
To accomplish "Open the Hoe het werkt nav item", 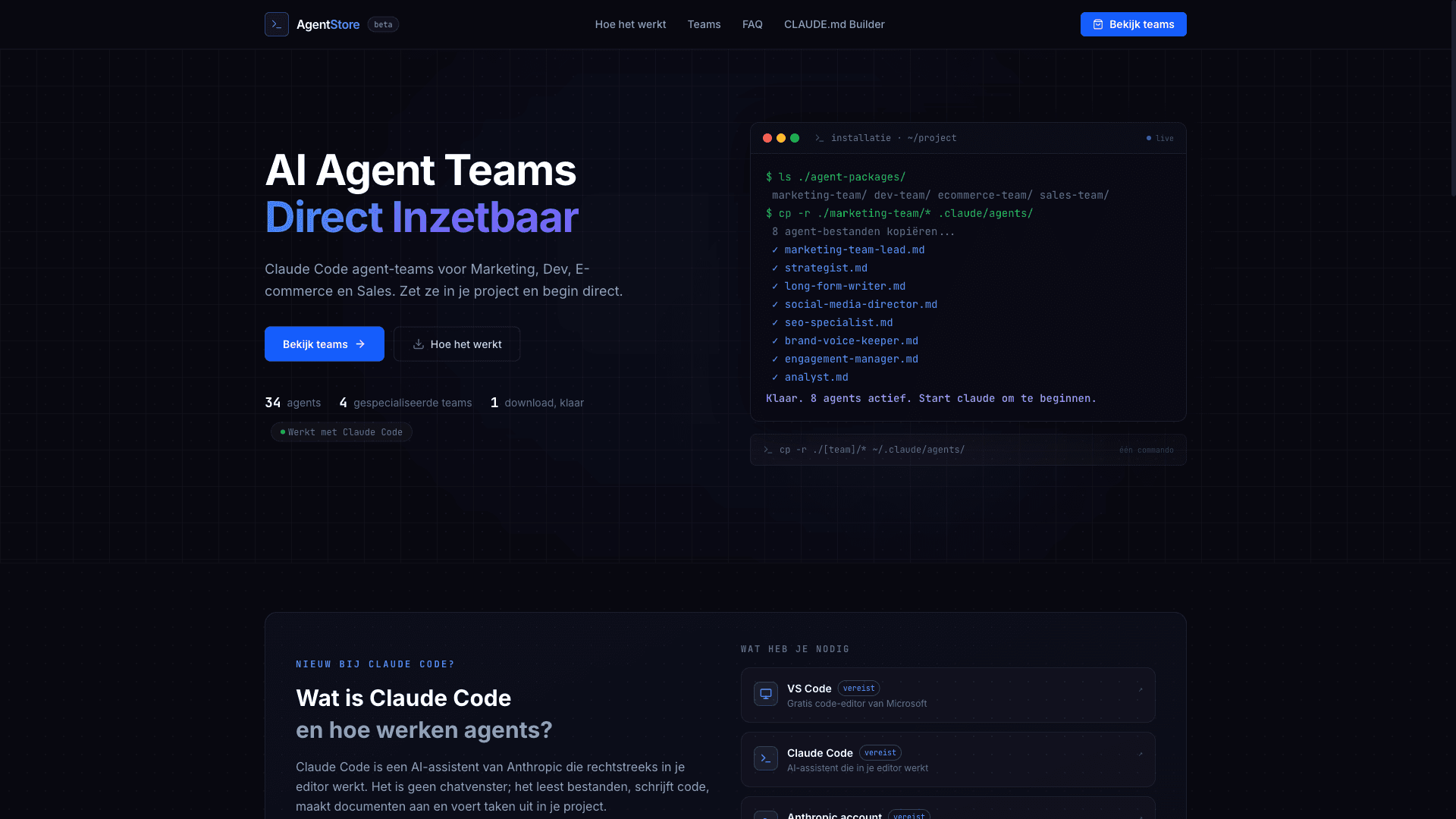I will tap(630, 24).
